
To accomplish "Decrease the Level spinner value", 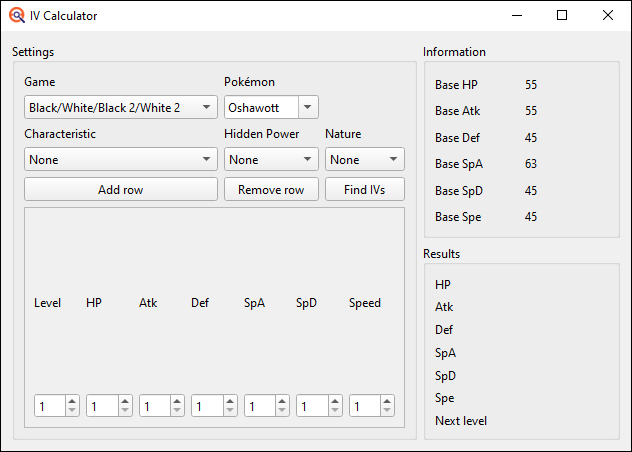I will click(72, 410).
